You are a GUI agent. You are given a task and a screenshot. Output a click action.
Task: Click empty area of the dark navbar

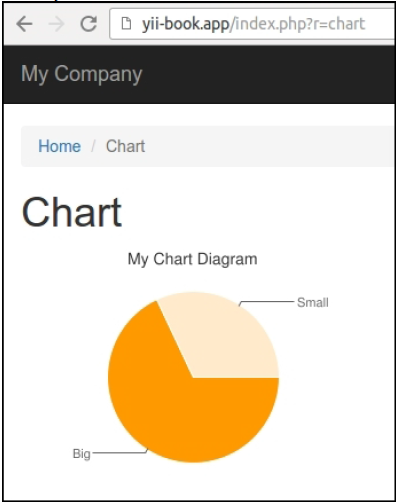click(x=267, y=74)
